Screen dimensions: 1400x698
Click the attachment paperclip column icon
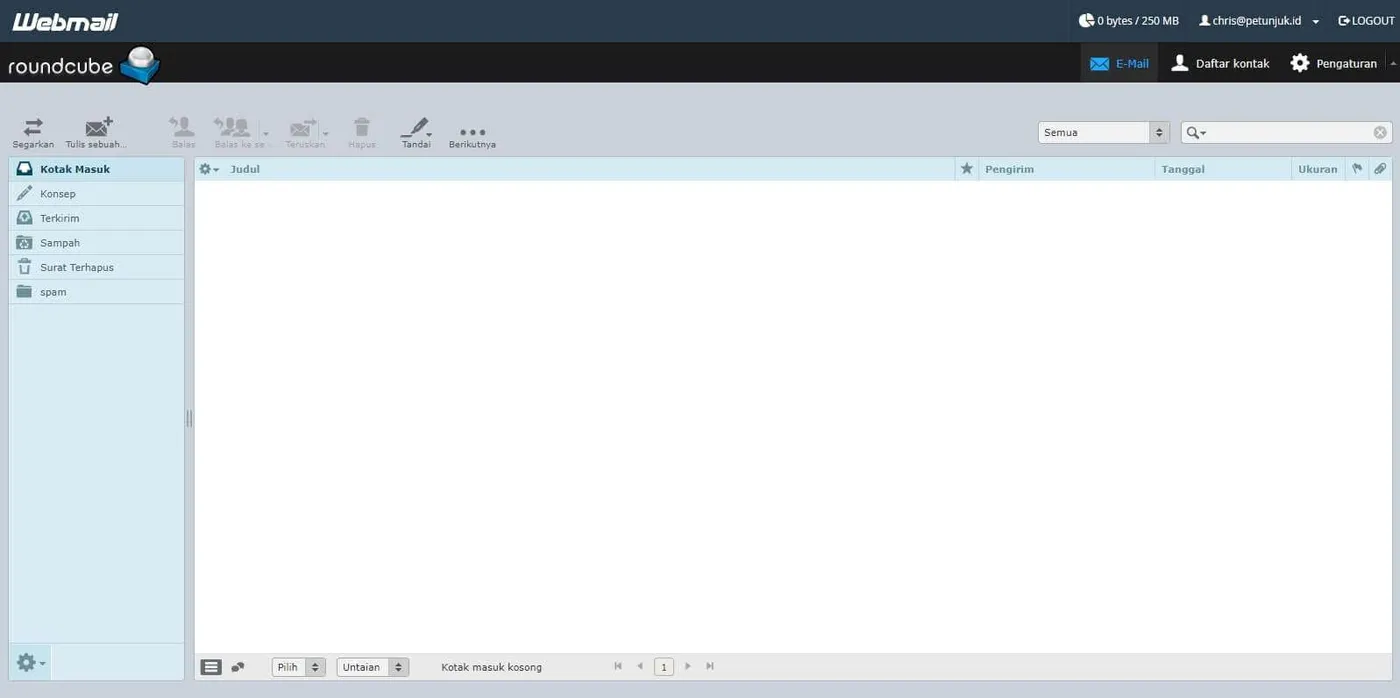[x=1380, y=169]
